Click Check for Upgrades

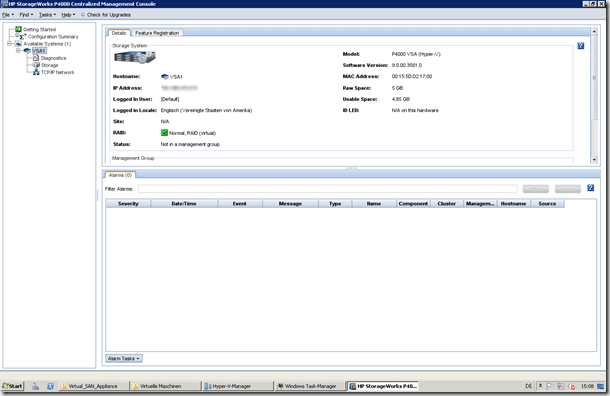pyautogui.click(x=106, y=15)
